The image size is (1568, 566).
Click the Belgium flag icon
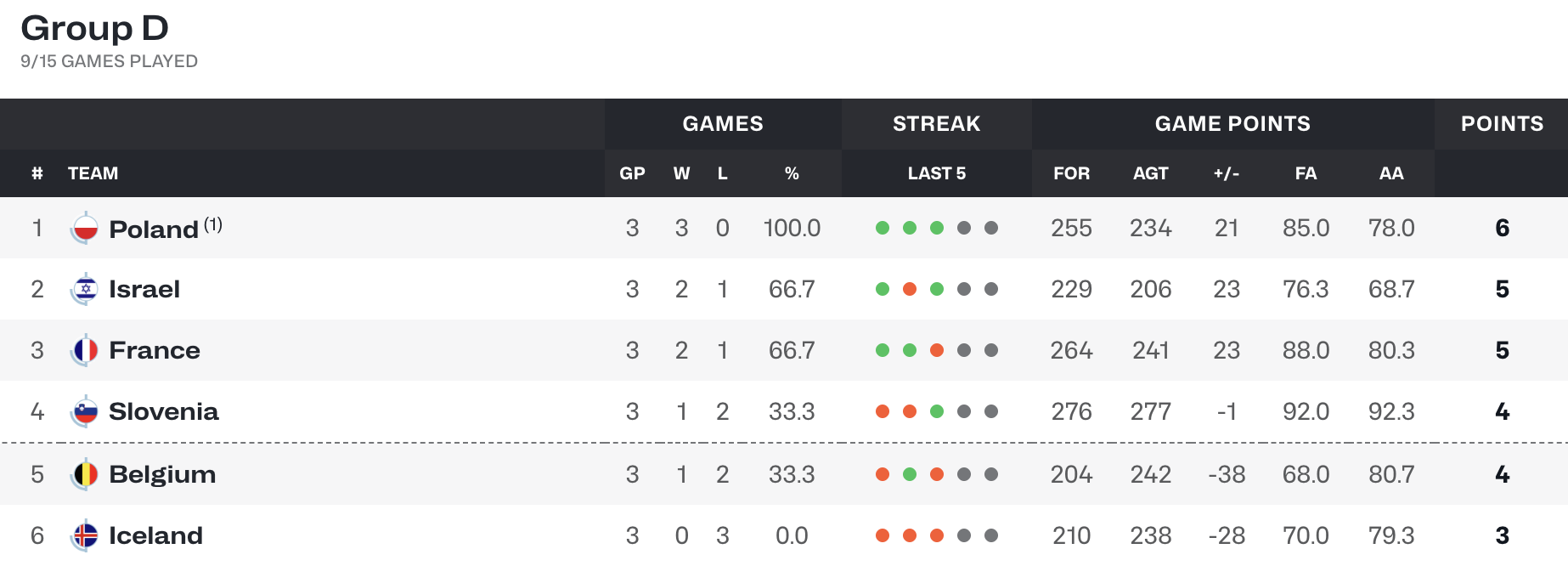(84, 474)
